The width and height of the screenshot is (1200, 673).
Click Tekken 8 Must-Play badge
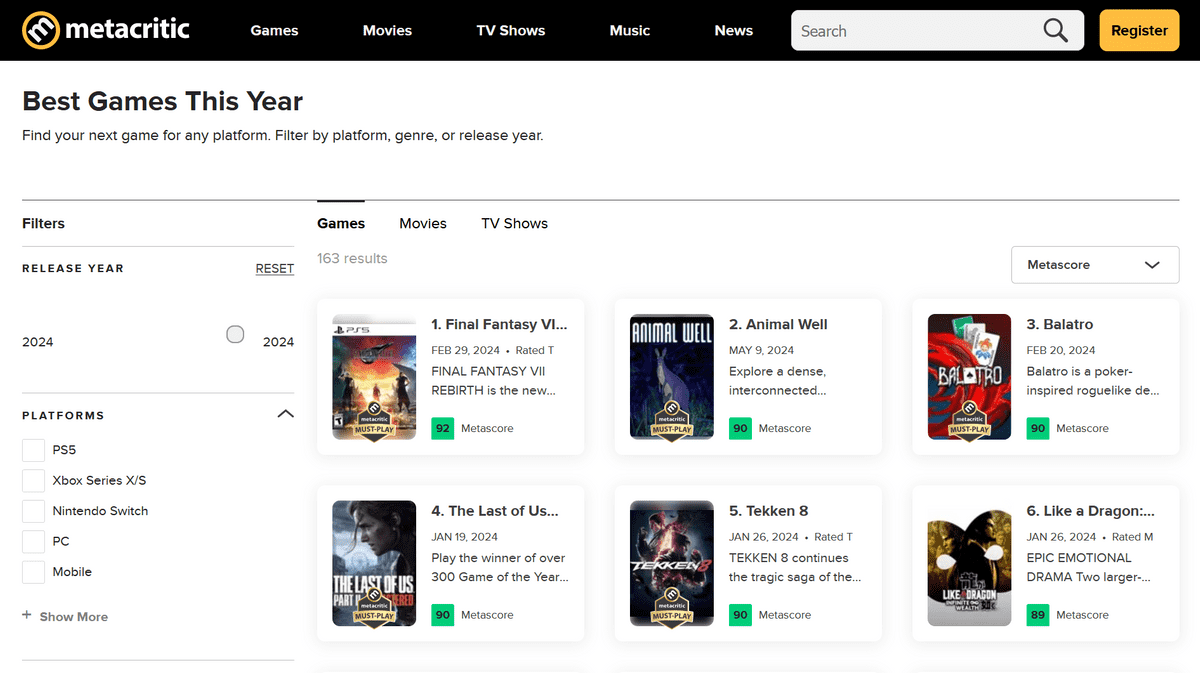click(x=672, y=609)
